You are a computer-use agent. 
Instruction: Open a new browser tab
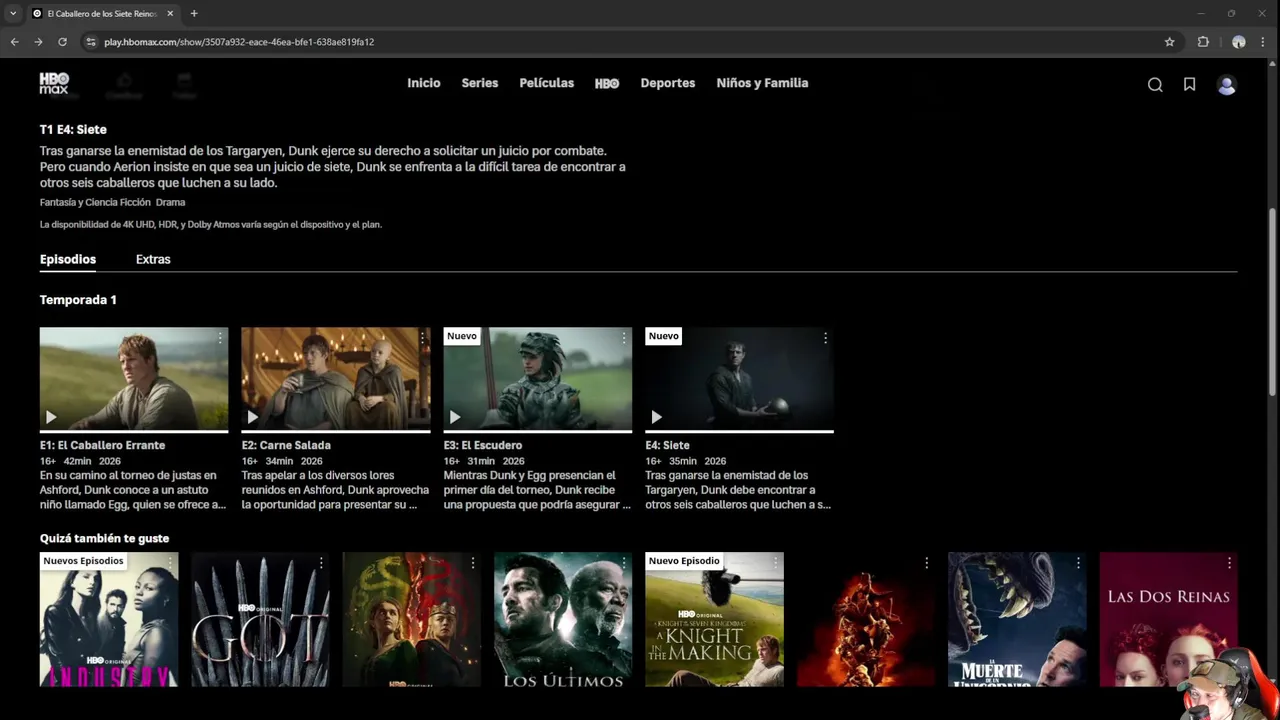pyautogui.click(x=194, y=13)
